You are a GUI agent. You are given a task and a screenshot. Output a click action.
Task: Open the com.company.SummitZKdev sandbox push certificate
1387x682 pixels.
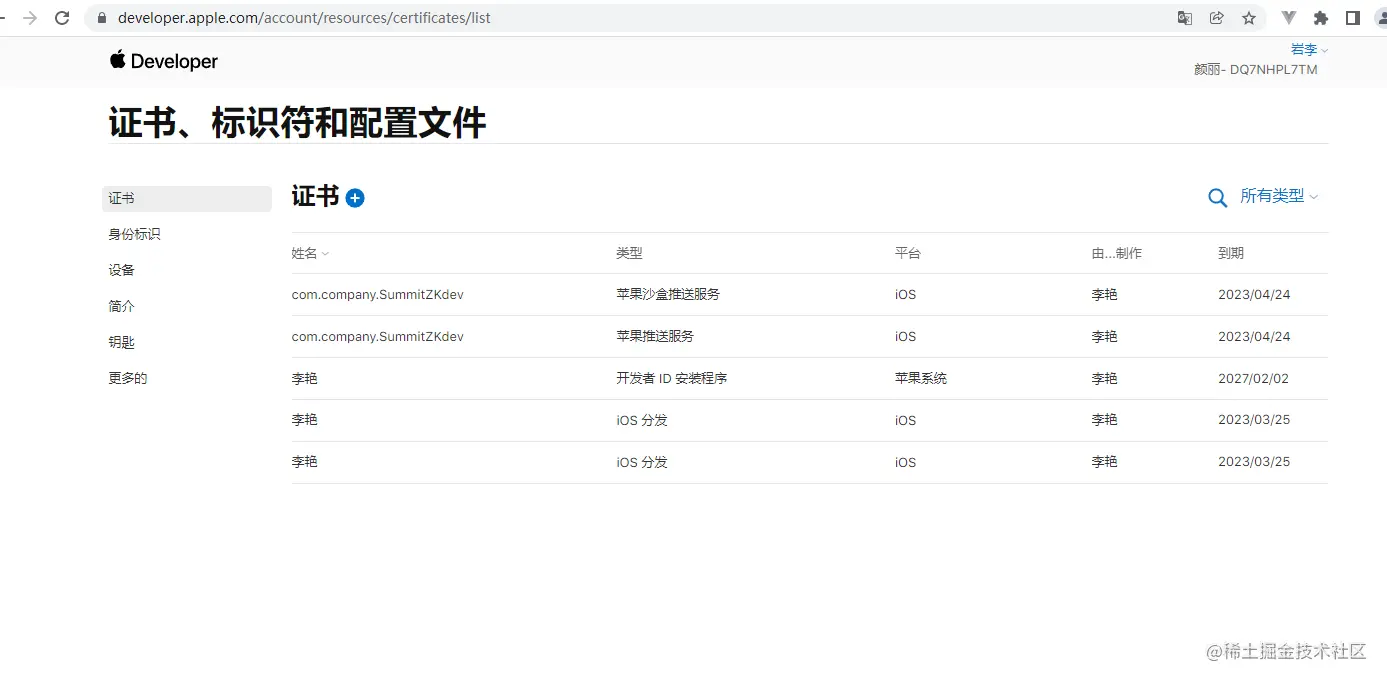377,294
